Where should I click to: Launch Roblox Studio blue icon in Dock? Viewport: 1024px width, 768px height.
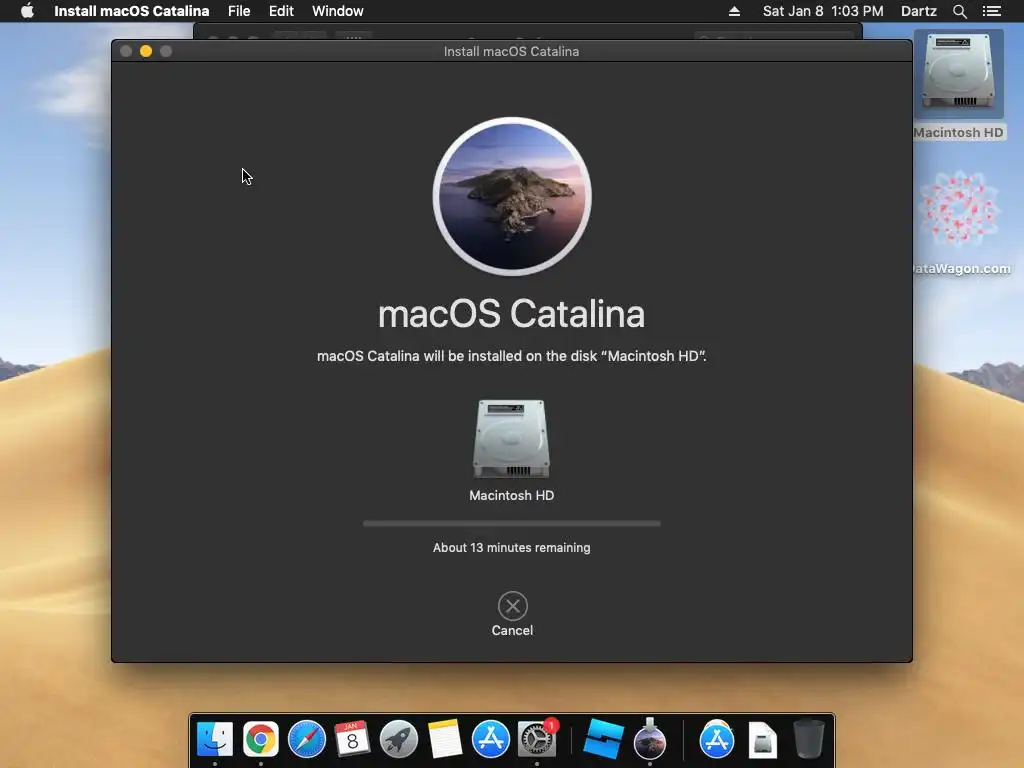[x=603, y=739]
